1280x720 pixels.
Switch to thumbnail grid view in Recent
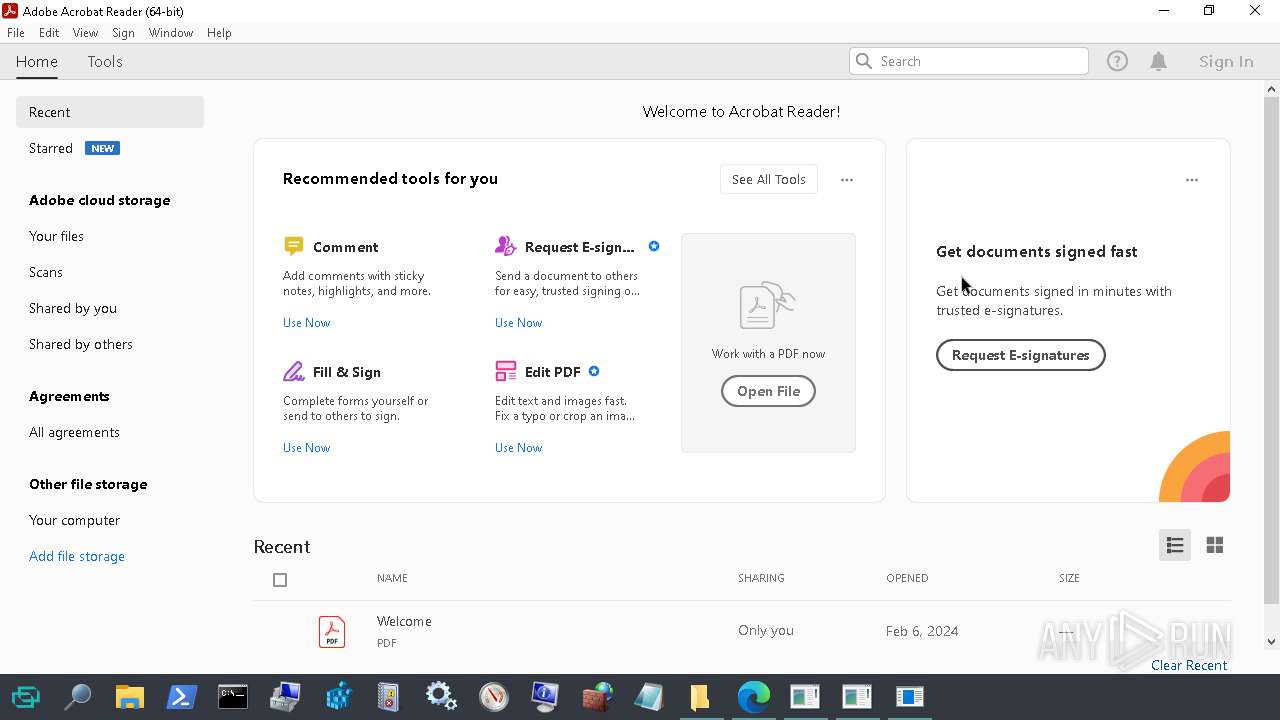(x=1215, y=545)
